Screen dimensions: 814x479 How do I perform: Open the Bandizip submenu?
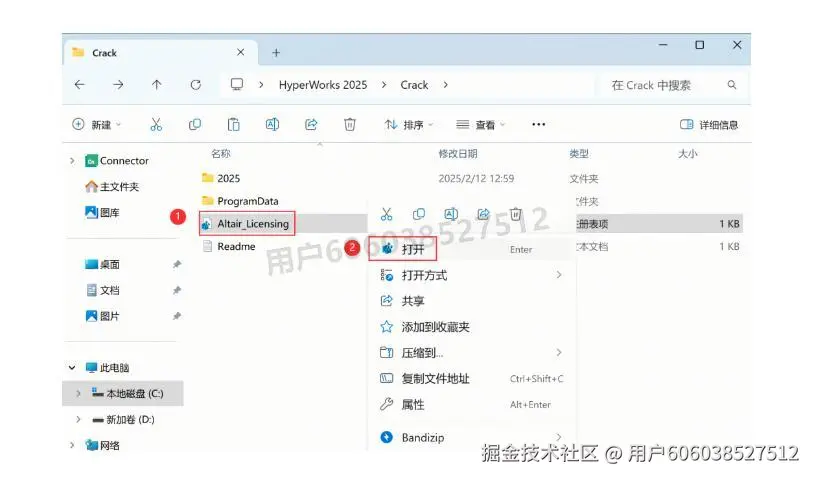pyautogui.click(x=472, y=437)
